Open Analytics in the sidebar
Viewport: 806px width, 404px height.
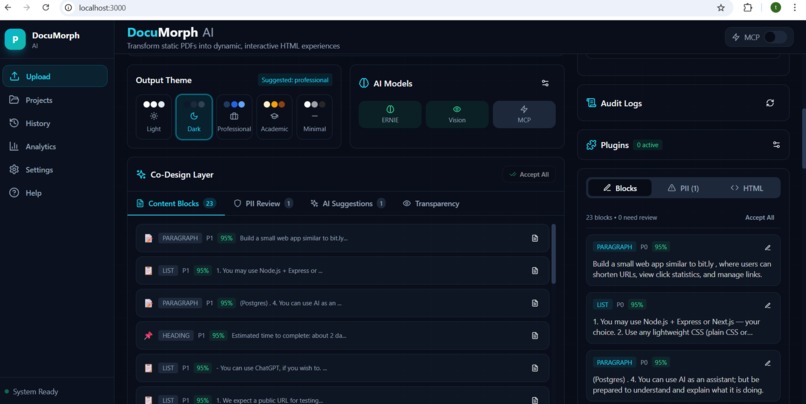55,146
